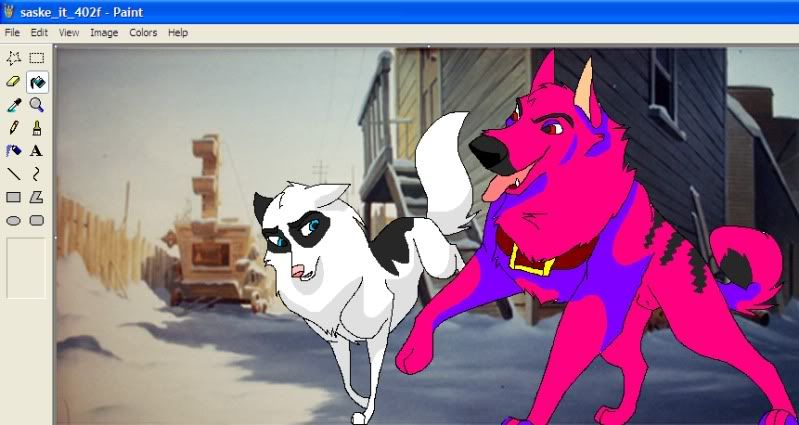Click the Paint icon in title bar
The image size is (799, 425).
point(9,11)
